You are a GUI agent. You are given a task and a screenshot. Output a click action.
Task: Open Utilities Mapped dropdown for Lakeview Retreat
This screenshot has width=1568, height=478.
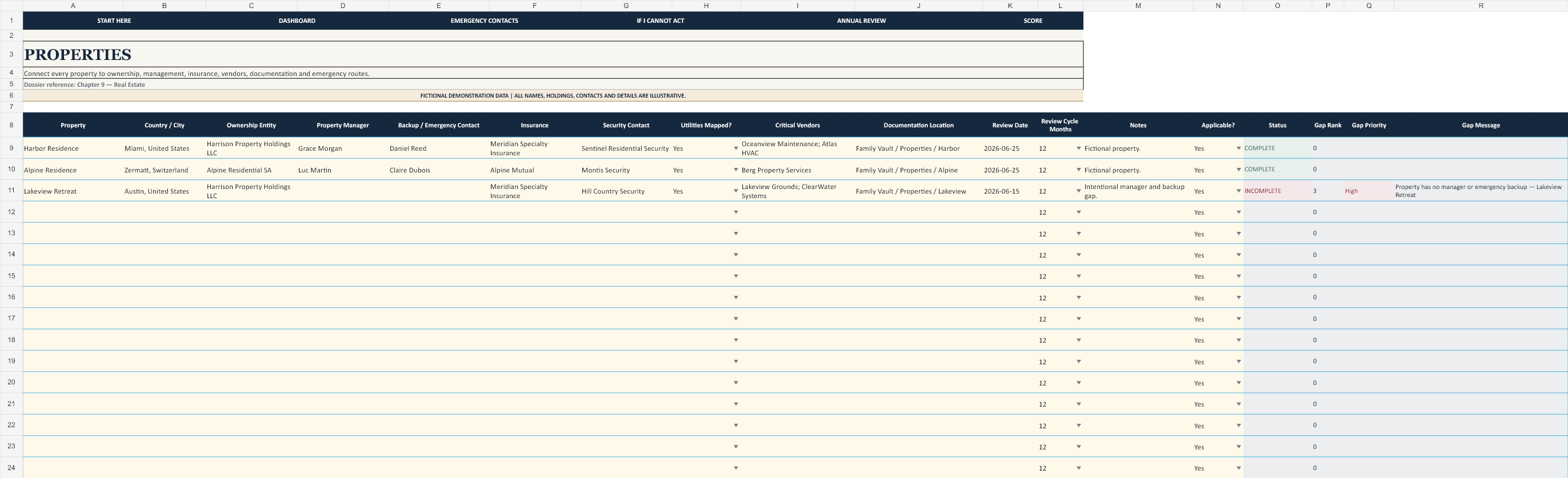click(x=736, y=191)
